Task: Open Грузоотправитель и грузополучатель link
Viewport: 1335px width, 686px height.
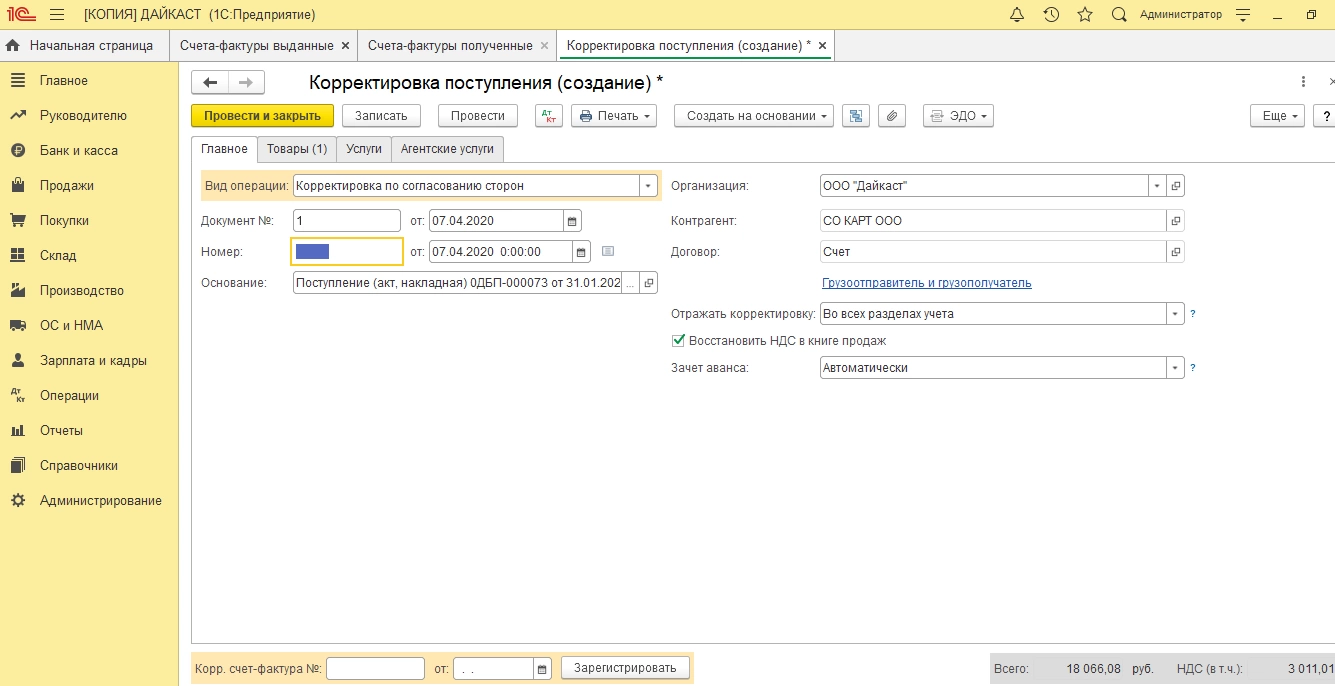Action: point(926,283)
